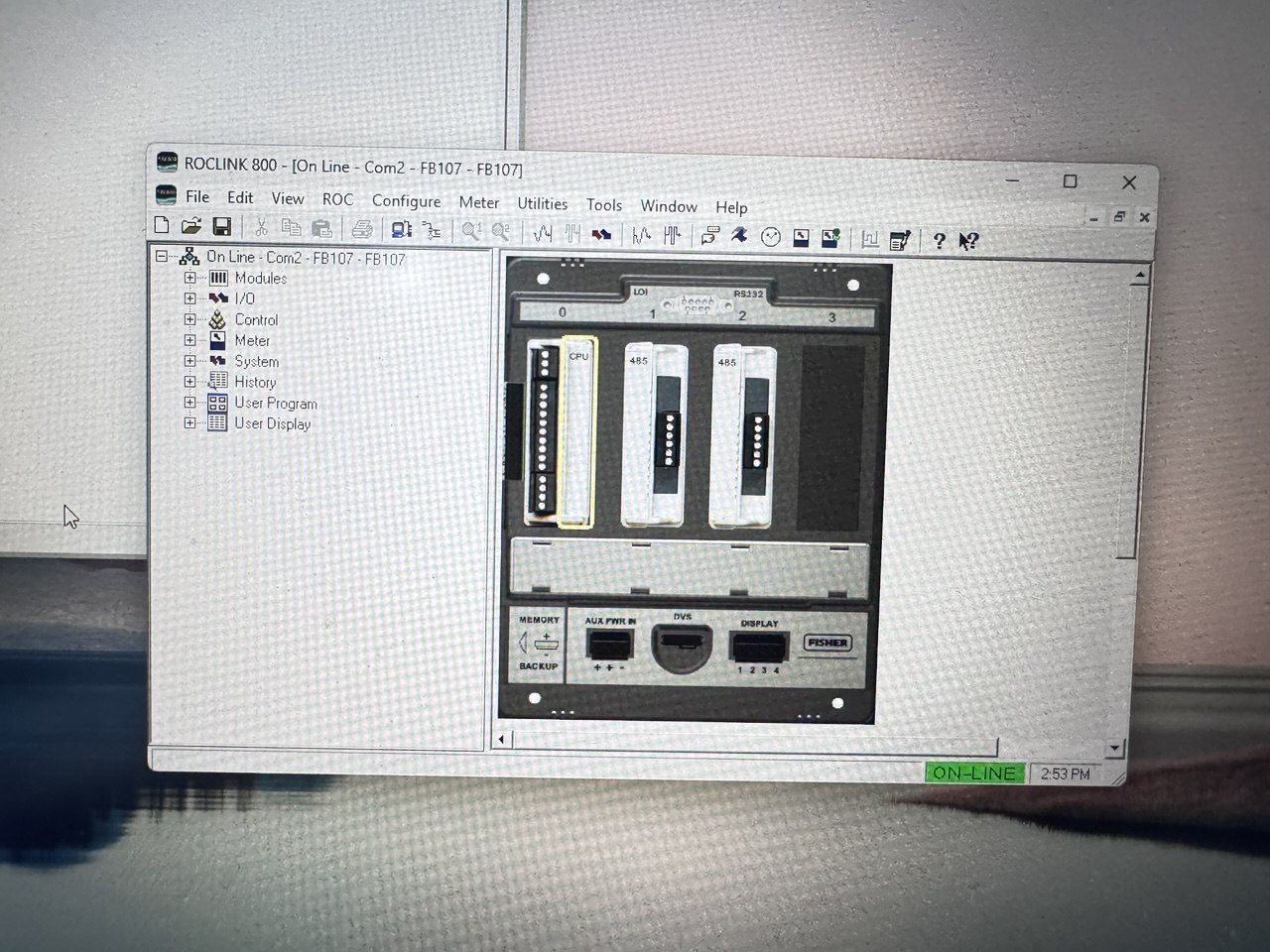Click the New file toolbar icon
Screen dimensions: 1270x952
pos(163,226)
